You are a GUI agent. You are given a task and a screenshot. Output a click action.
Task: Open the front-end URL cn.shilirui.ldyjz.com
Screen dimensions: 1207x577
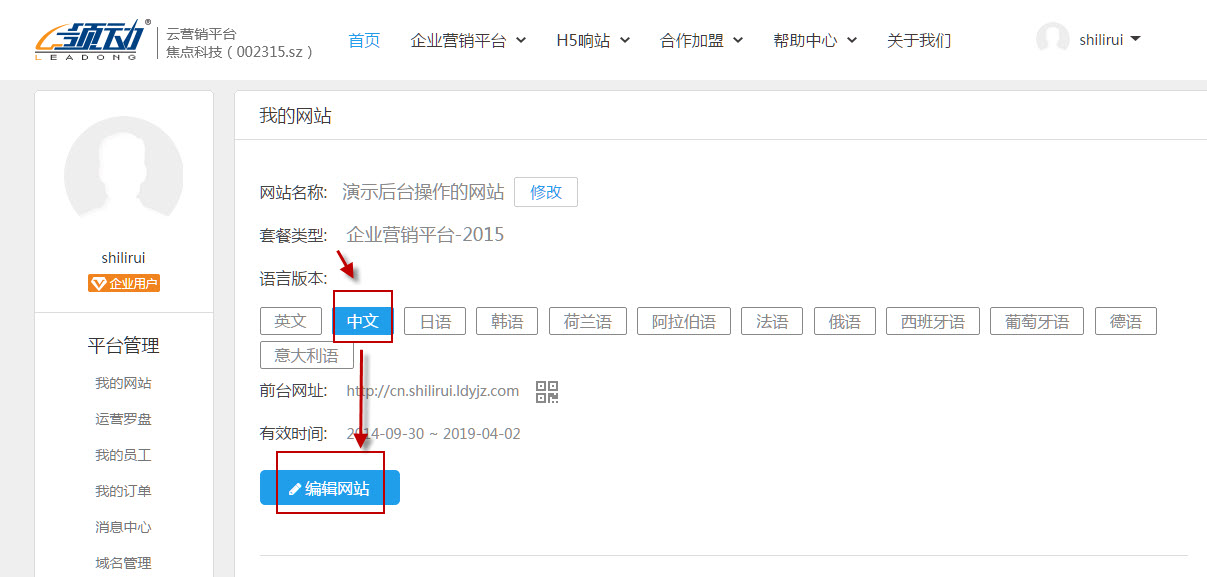tap(433, 391)
